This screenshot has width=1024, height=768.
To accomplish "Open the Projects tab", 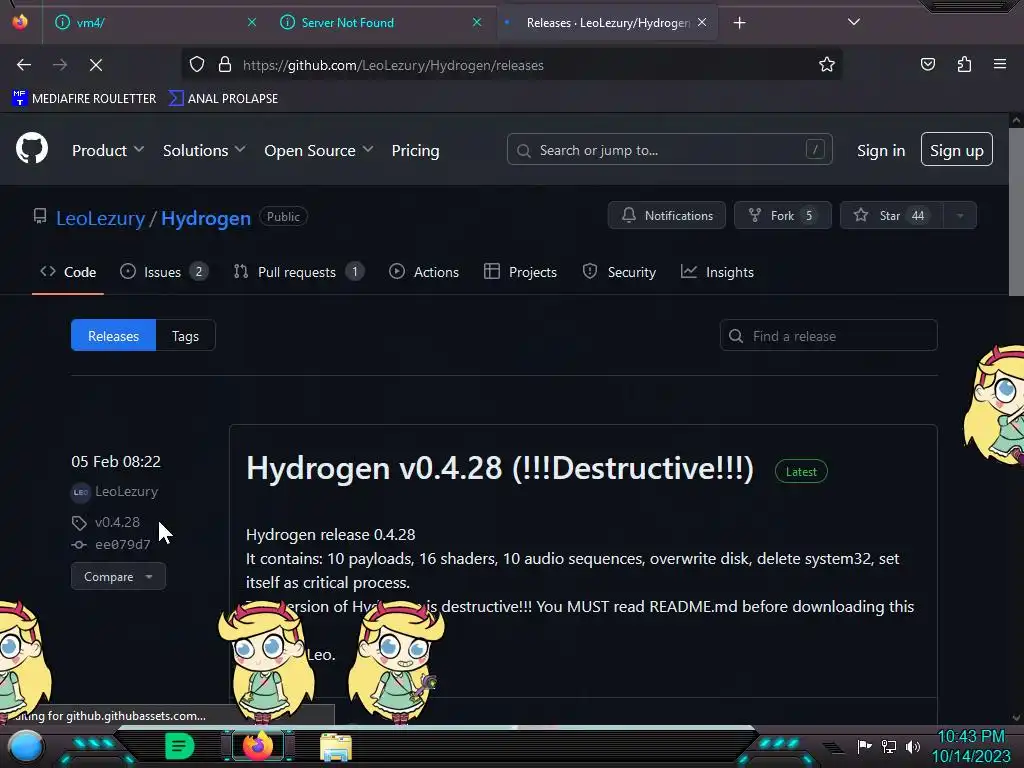I will 520,272.
